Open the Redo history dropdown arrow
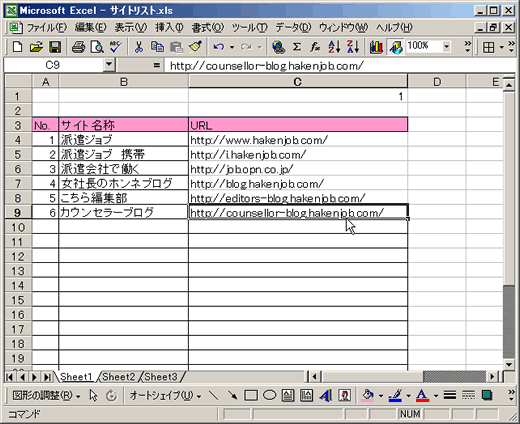The height and width of the screenshot is (424, 520). pyautogui.click(x=259, y=47)
